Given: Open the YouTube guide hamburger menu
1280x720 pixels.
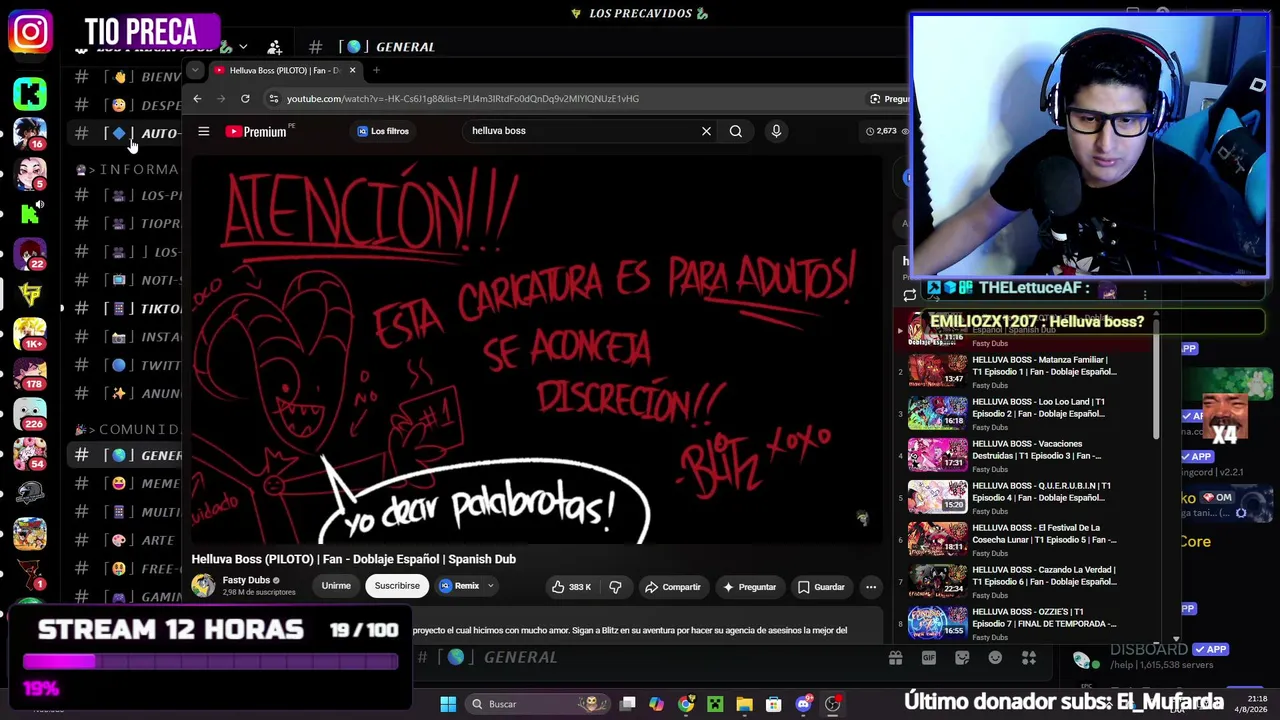Looking at the screenshot, I should (x=203, y=131).
